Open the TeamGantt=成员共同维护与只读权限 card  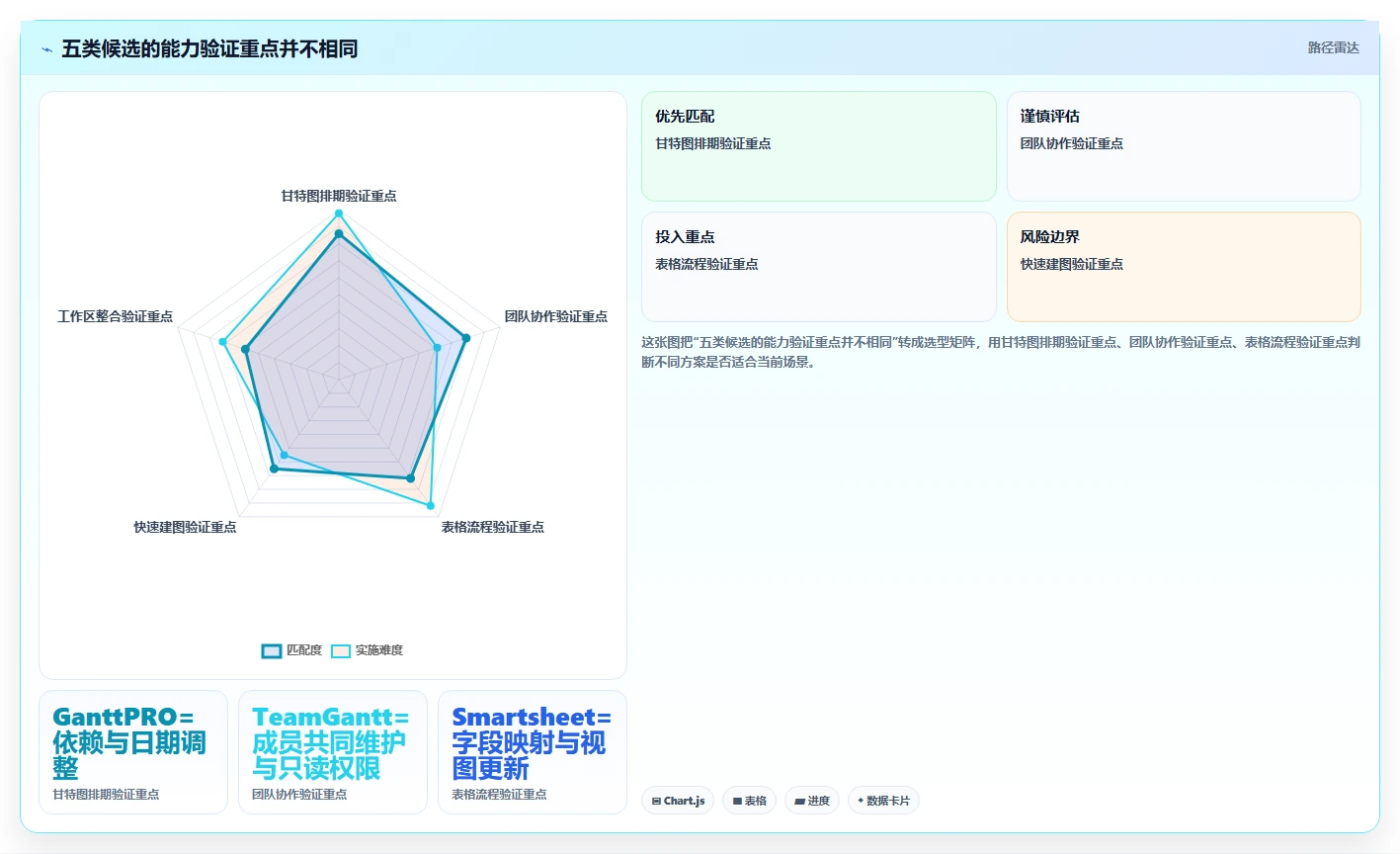pos(333,752)
